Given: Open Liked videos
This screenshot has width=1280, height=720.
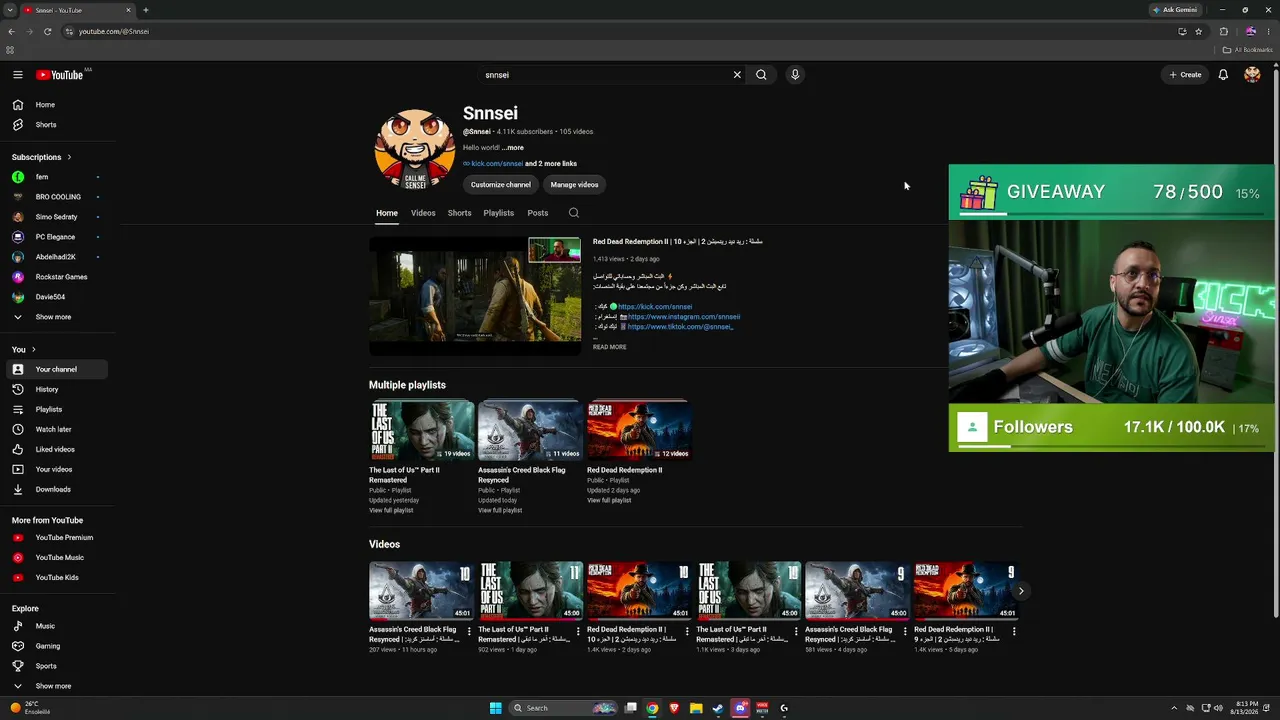Looking at the screenshot, I should (56, 449).
